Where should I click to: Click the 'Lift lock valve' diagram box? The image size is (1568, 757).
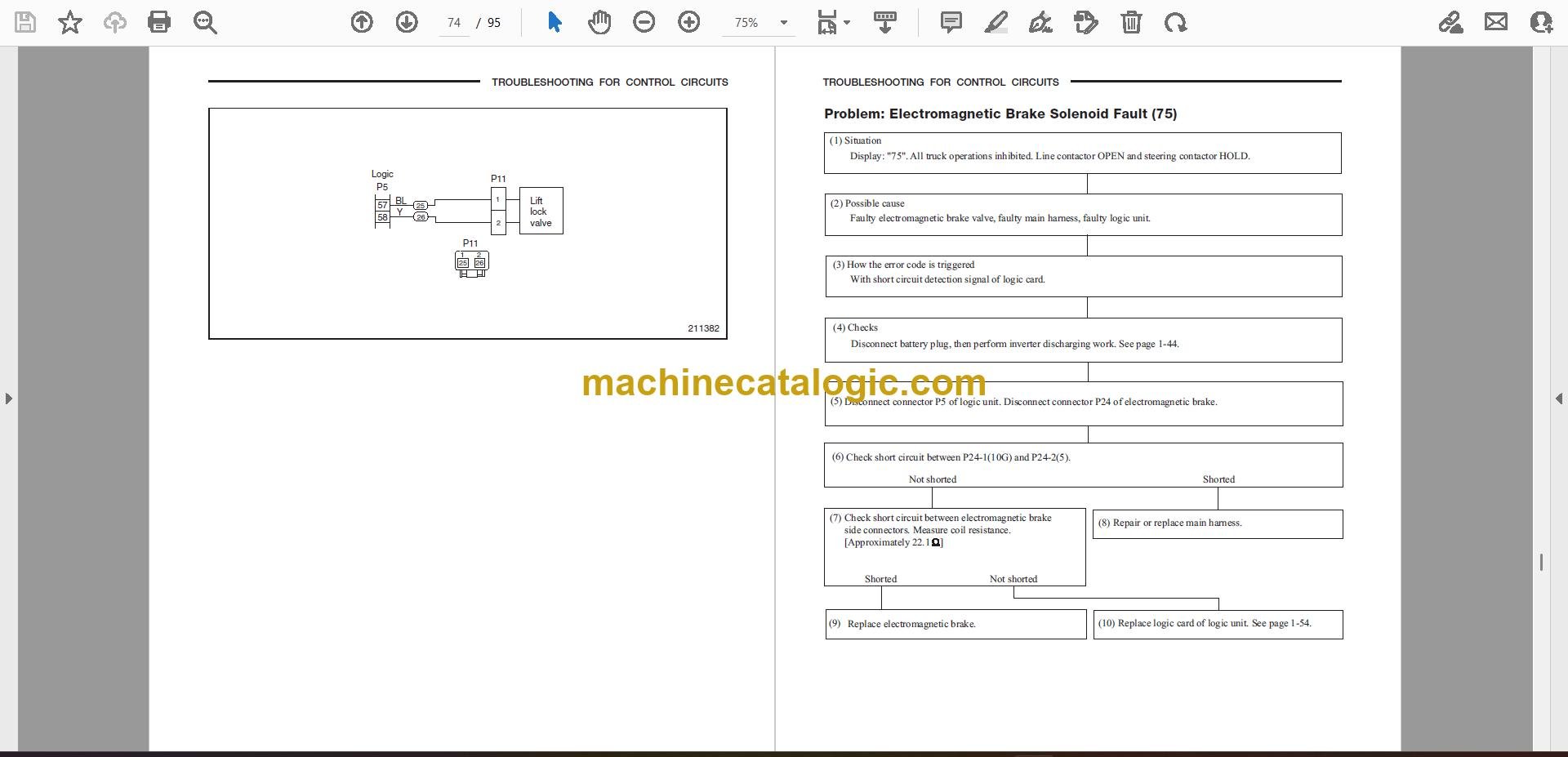[541, 212]
